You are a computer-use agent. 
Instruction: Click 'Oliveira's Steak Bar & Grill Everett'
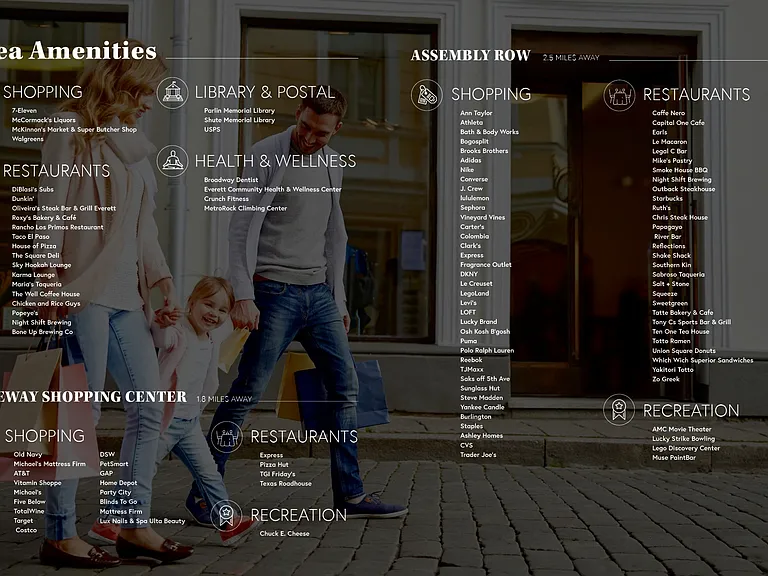[64, 208]
